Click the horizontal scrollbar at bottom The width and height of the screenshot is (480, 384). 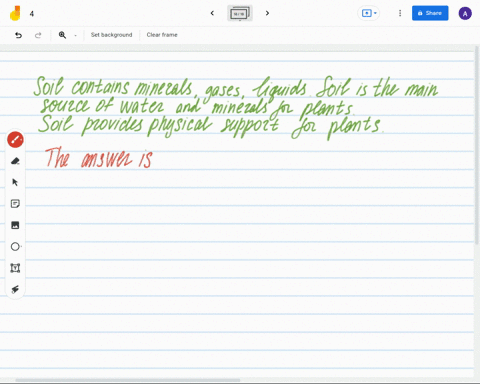coord(128,380)
